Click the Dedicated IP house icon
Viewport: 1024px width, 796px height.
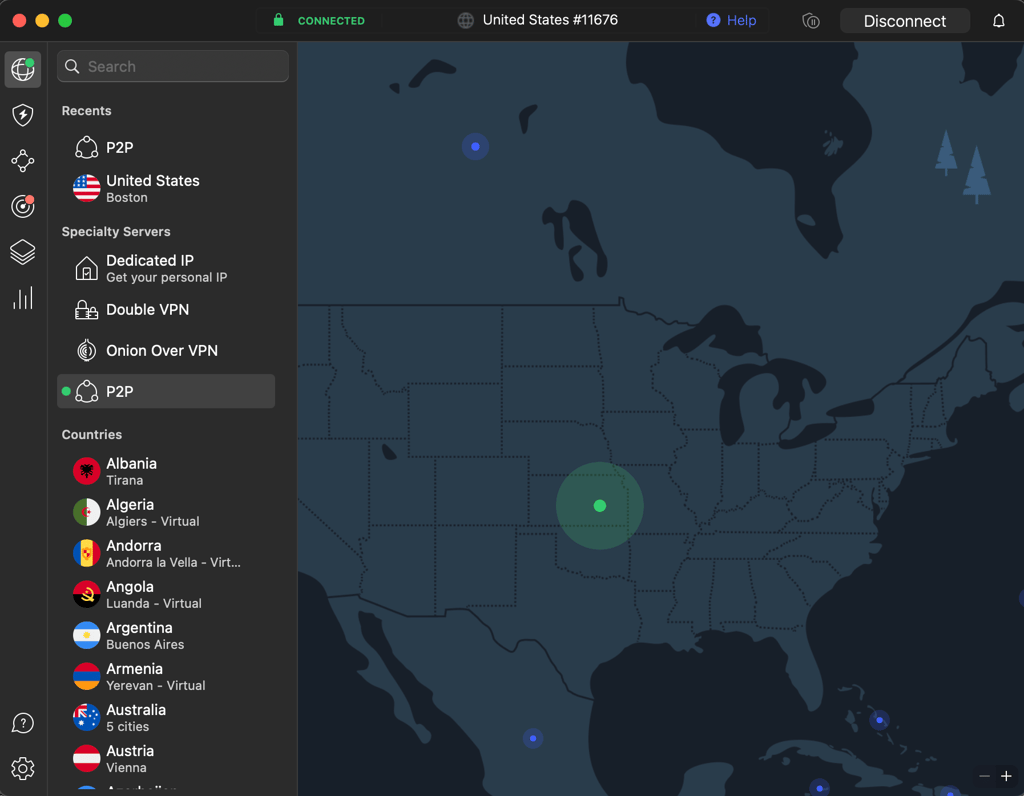coord(86,268)
